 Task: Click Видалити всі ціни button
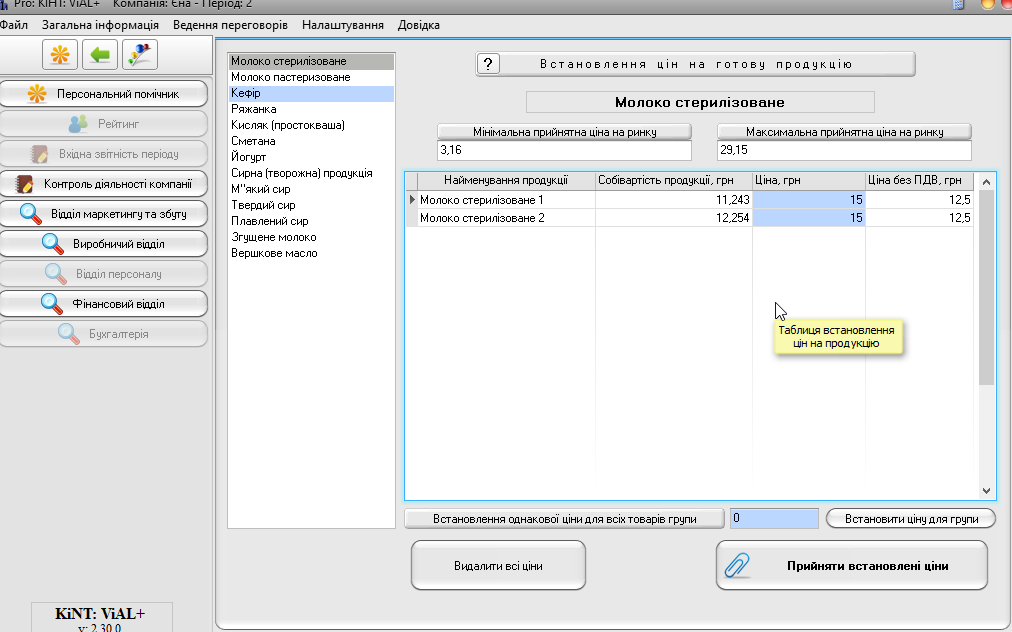coord(498,566)
